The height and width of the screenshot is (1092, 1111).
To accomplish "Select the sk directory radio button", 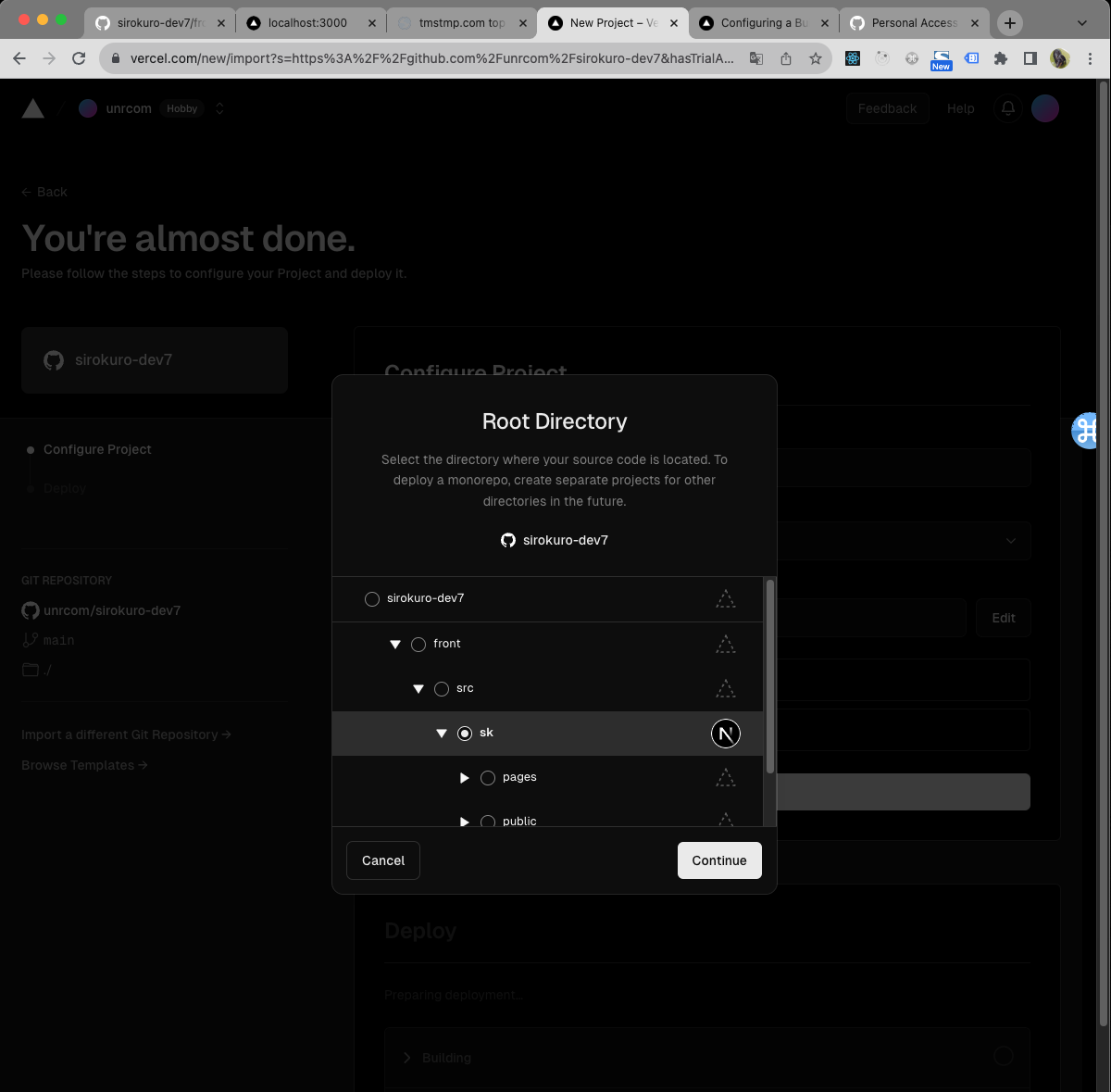I will click(465, 734).
